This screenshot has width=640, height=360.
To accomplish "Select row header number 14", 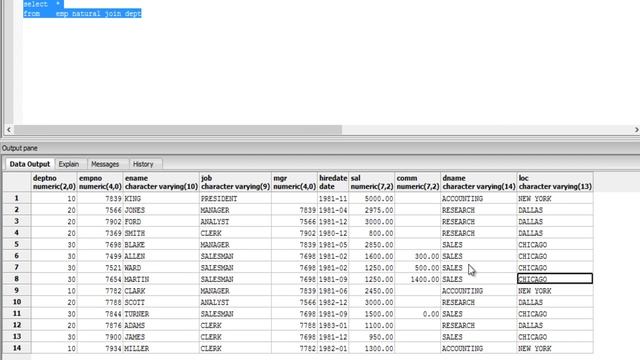I will pyautogui.click(x=17, y=349).
